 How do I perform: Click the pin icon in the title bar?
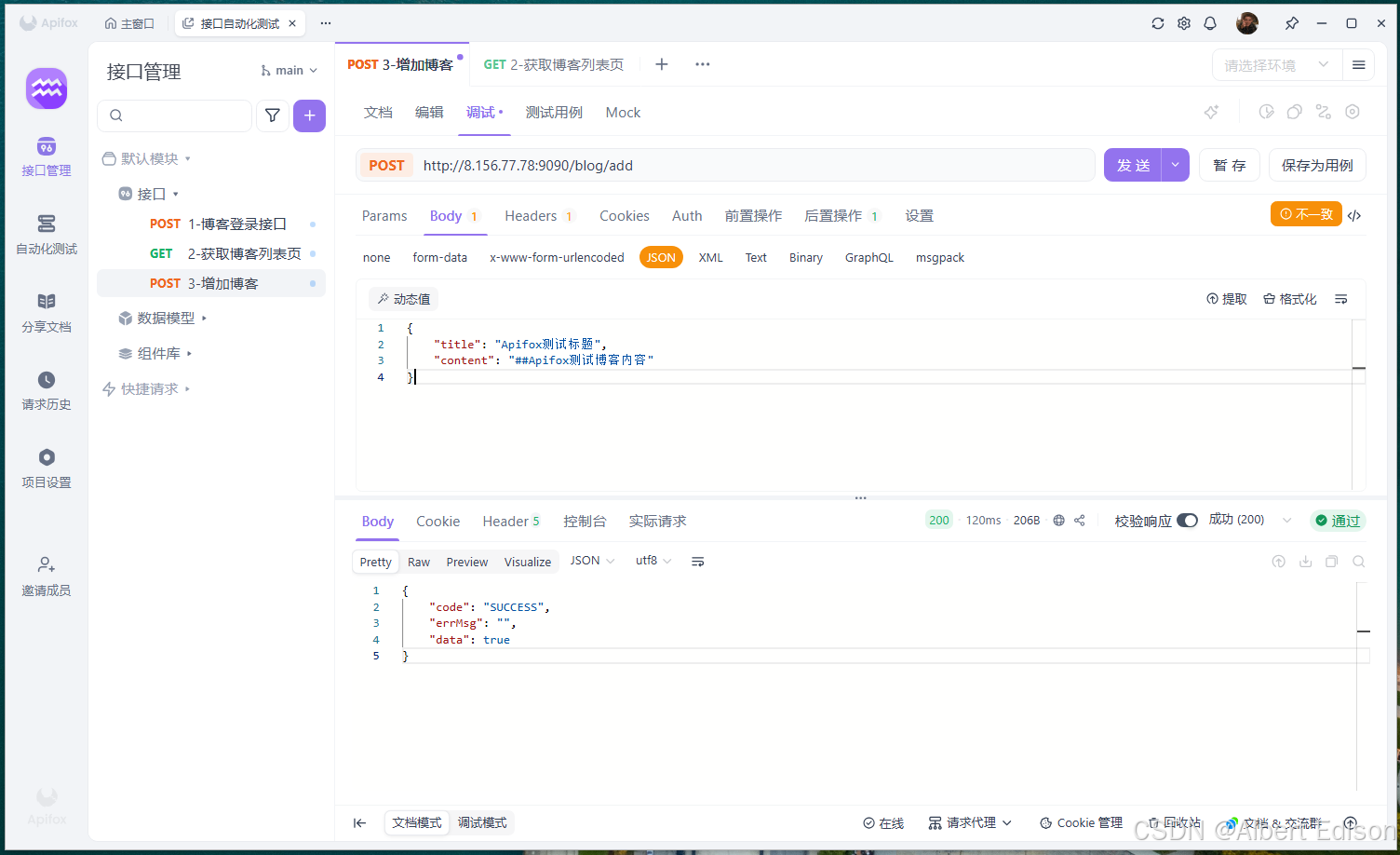tap(1292, 23)
